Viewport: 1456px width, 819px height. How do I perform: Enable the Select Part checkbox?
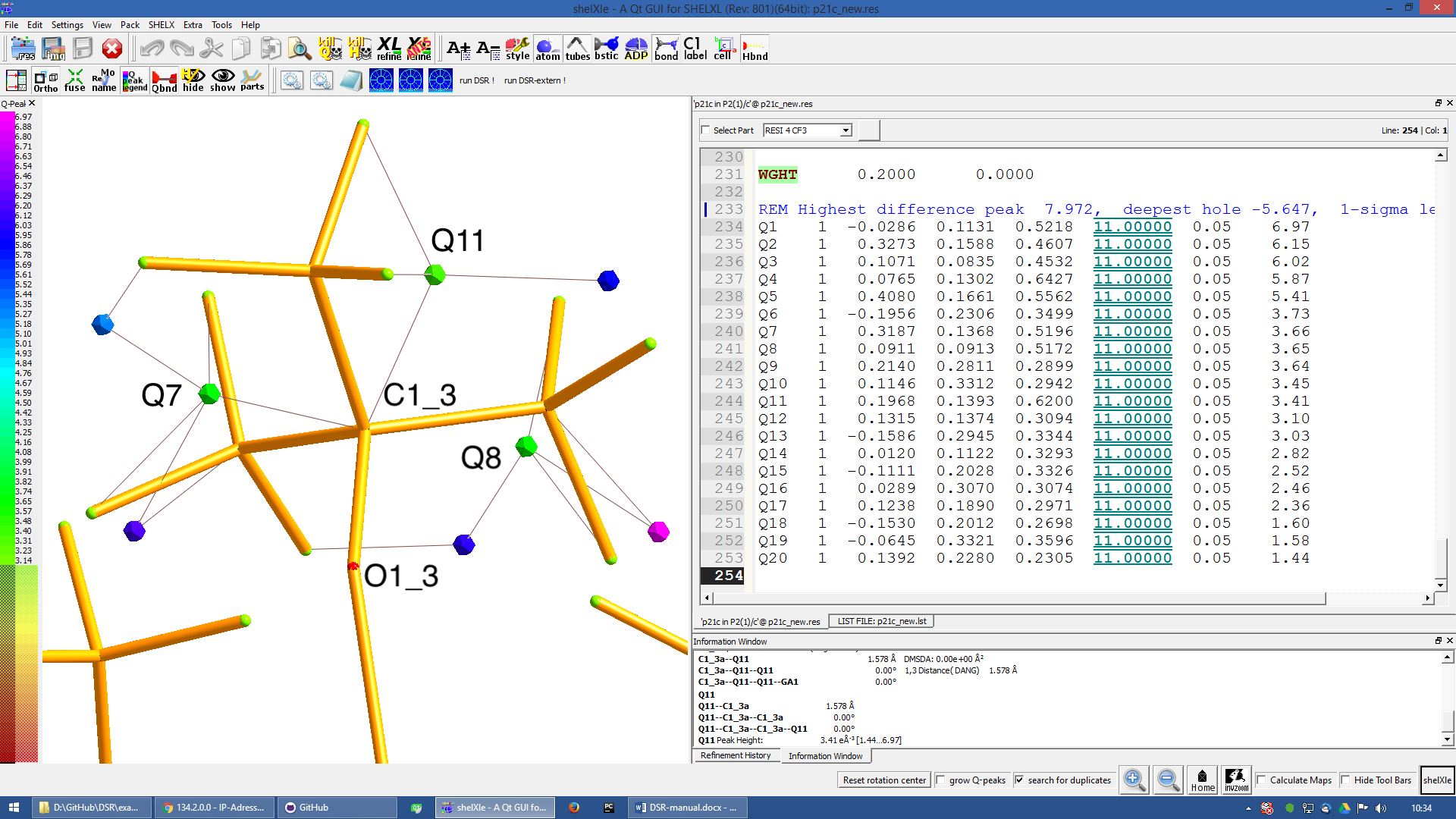click(706, 130)
